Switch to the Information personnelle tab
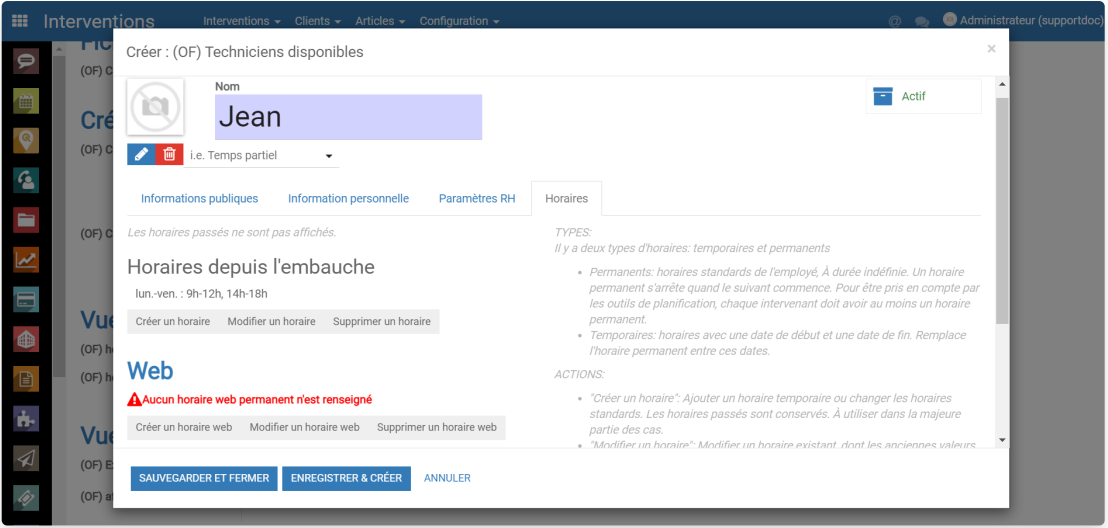 coord(348,199)
